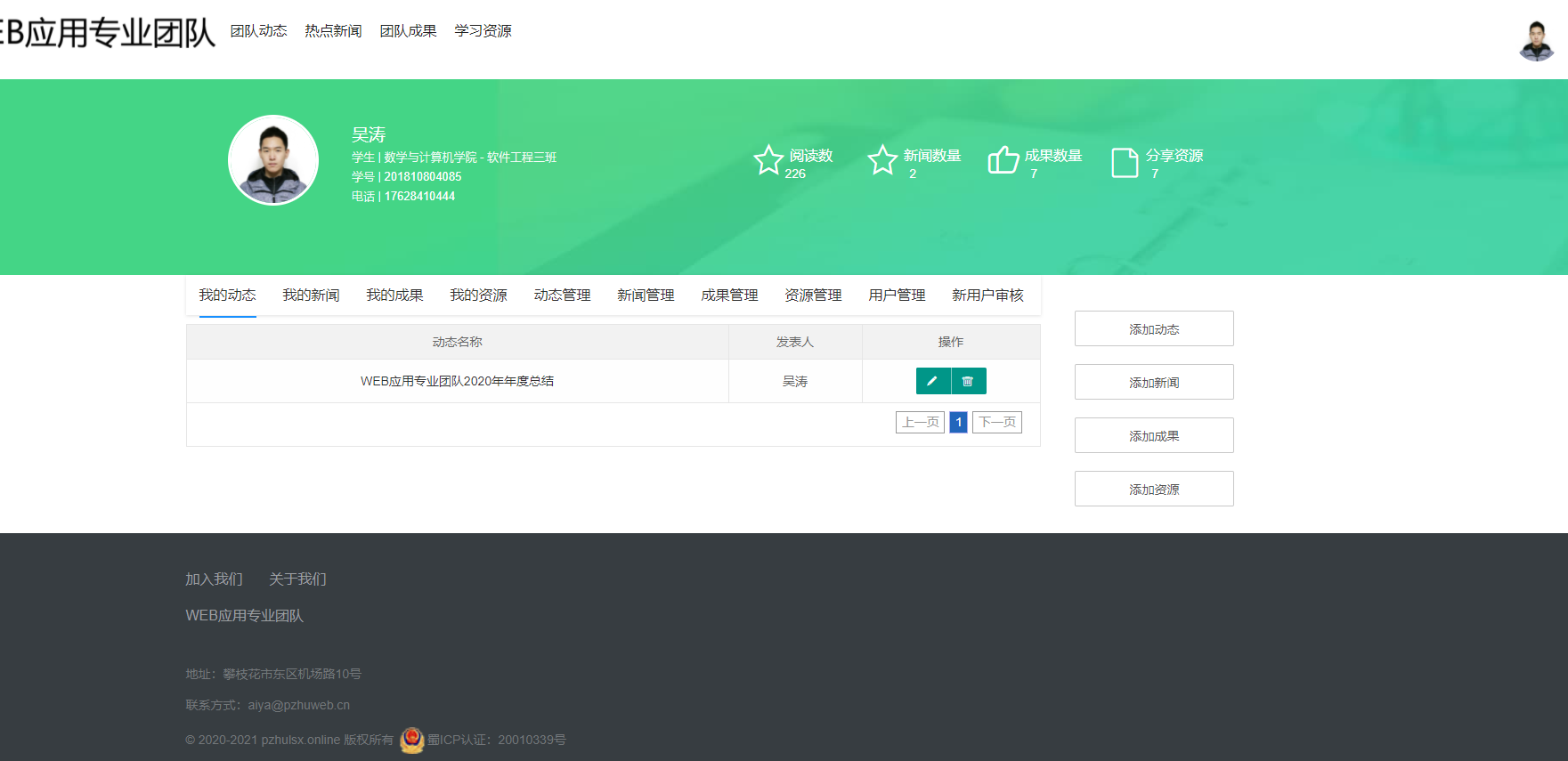1568x761 pixels.
Task: Click the large profile photo of 吴涛
Action: (273, 160)
